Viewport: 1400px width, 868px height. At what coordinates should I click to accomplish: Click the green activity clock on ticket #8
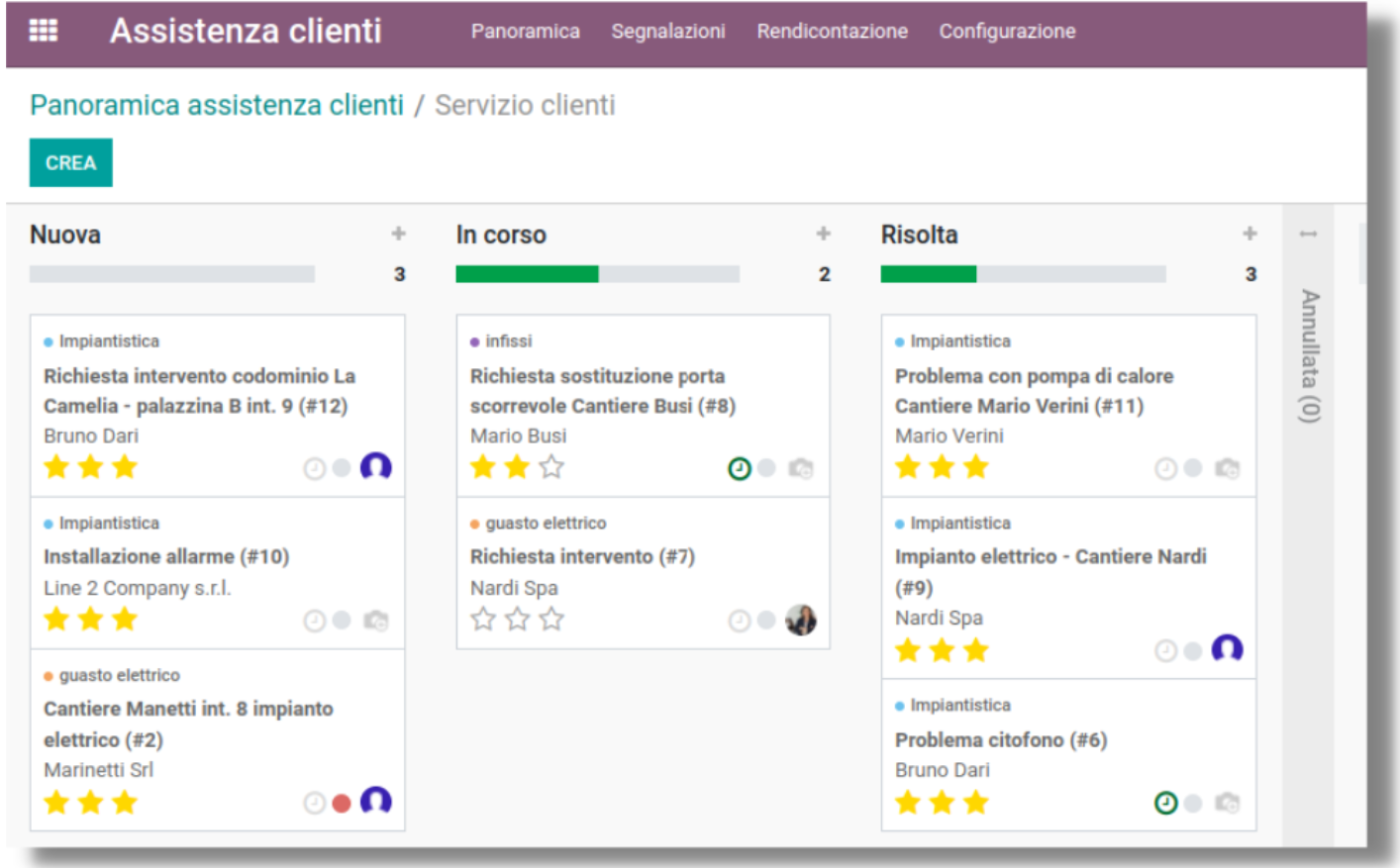click(739, 468)
